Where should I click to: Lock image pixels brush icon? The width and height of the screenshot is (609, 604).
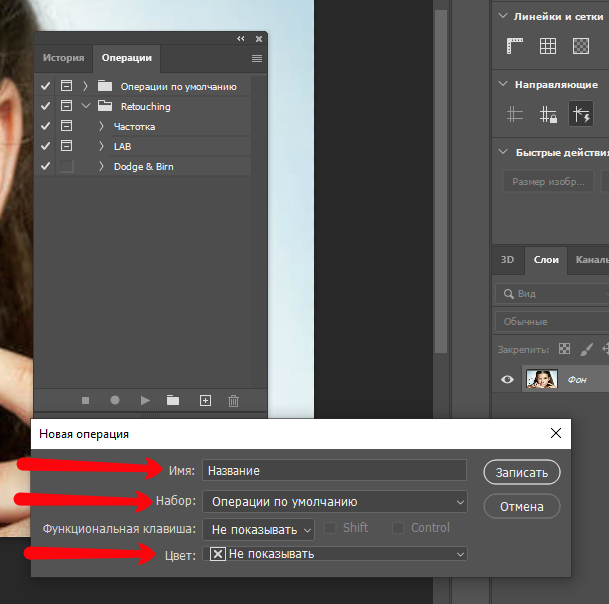586,349
